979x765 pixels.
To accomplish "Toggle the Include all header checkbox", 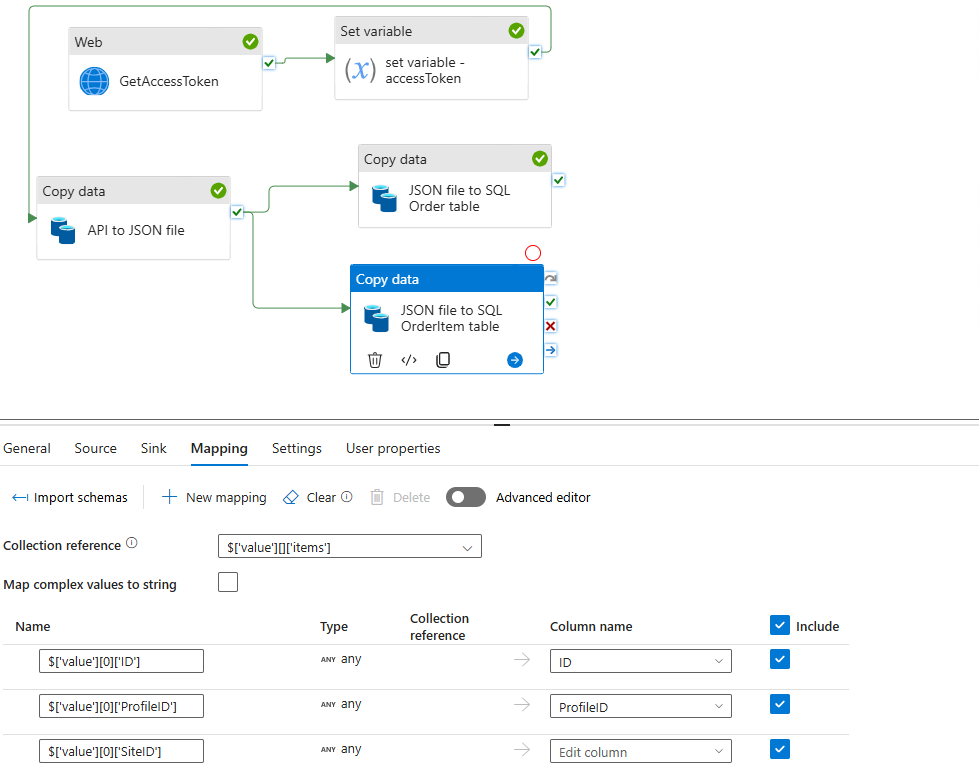I will (x=780, y=625).
